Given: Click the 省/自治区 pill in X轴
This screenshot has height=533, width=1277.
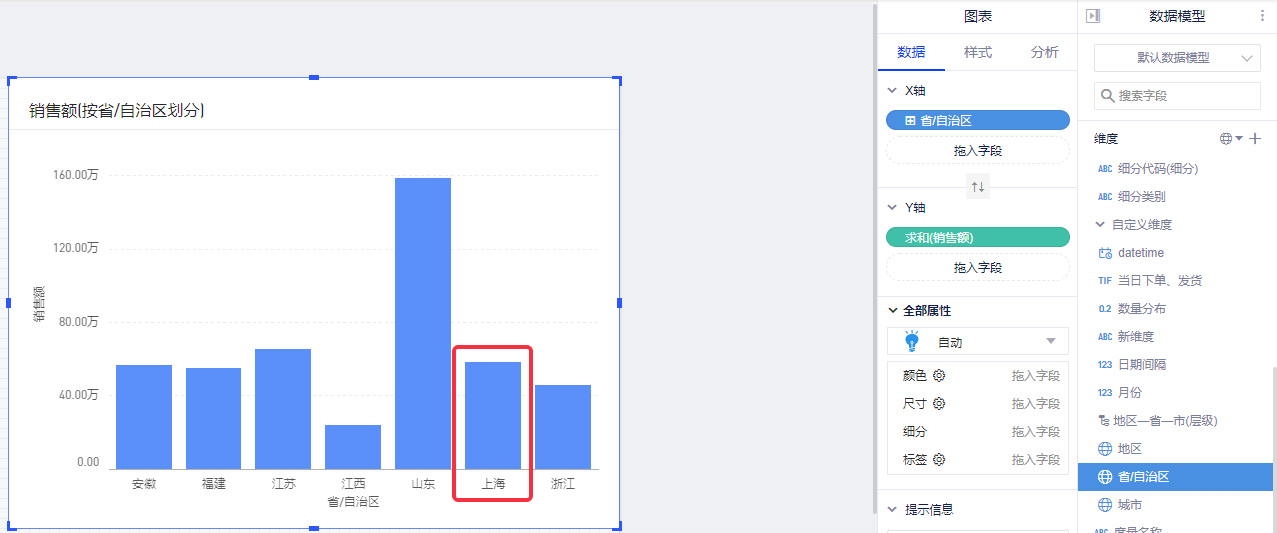Looking at the screenshot, I should tap(977, 120).
